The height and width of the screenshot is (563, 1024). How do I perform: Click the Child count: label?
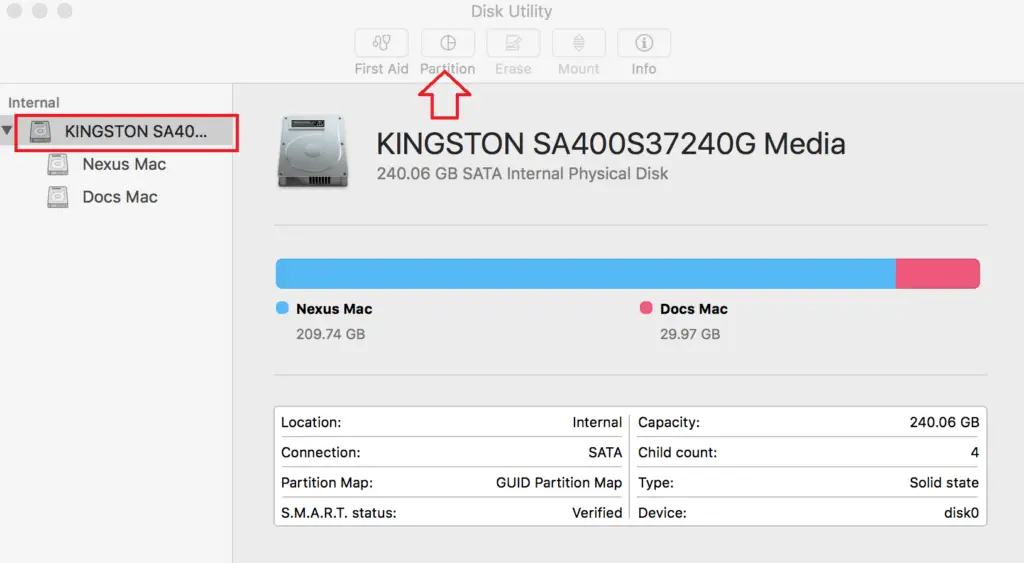677,453
